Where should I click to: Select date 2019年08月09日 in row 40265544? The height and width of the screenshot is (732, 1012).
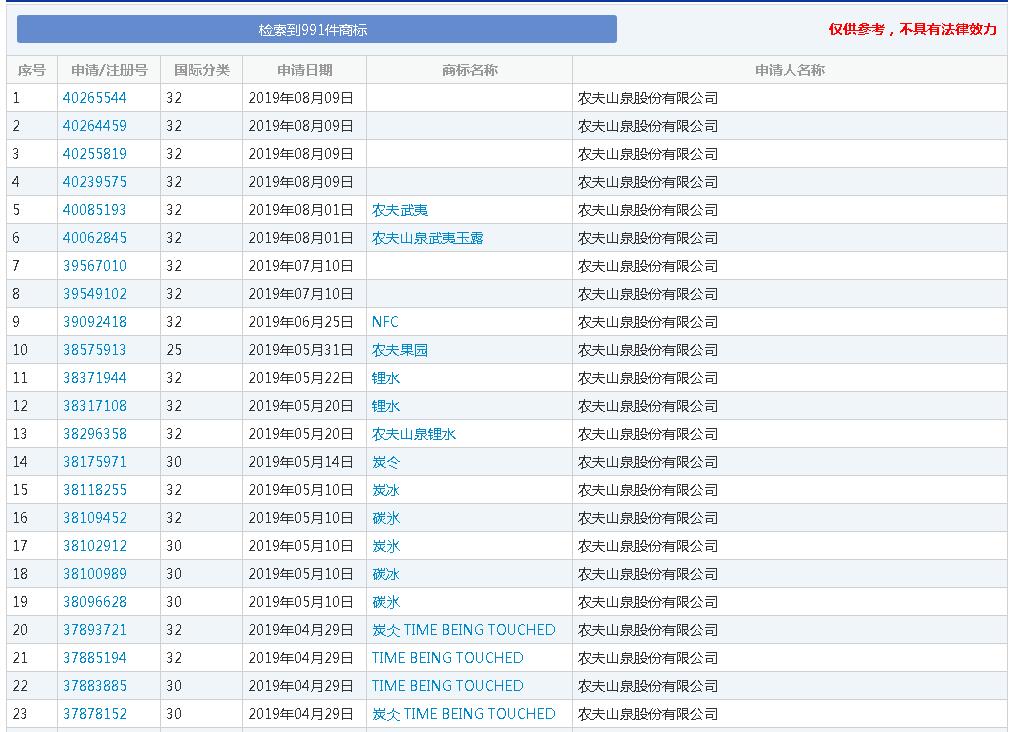pos(301,98)
